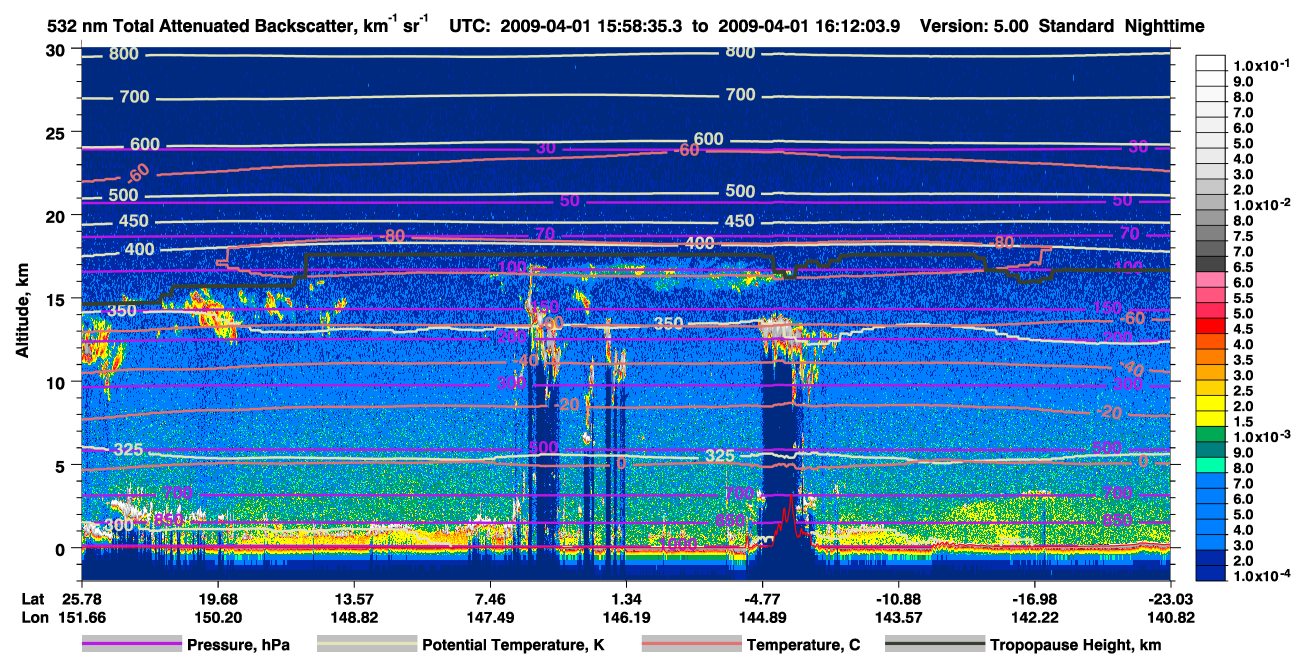Select the red colorbar cell beside 4.5
The width and height of the screenshot is (1300, 667).
[1211, 328]
